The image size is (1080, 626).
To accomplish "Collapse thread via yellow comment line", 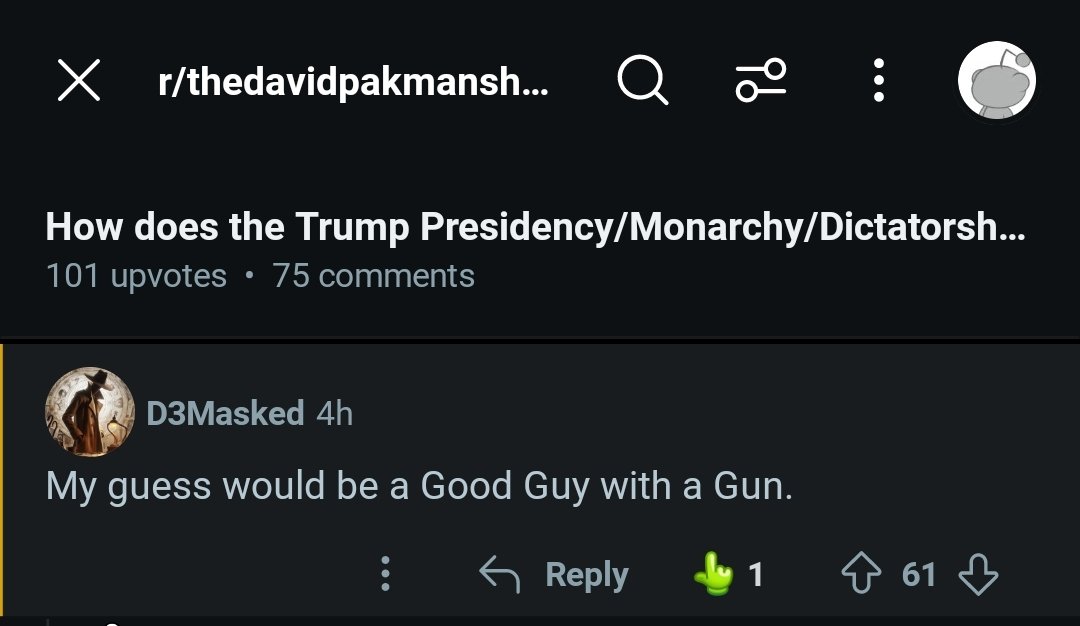I will click(x=3, y=480).
